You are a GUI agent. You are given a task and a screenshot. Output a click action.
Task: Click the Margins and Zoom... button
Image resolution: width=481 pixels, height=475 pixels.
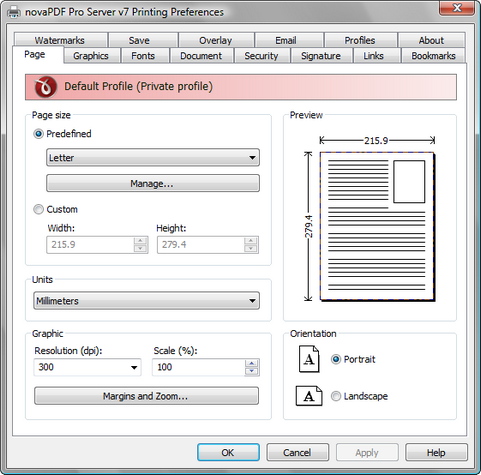146,396
